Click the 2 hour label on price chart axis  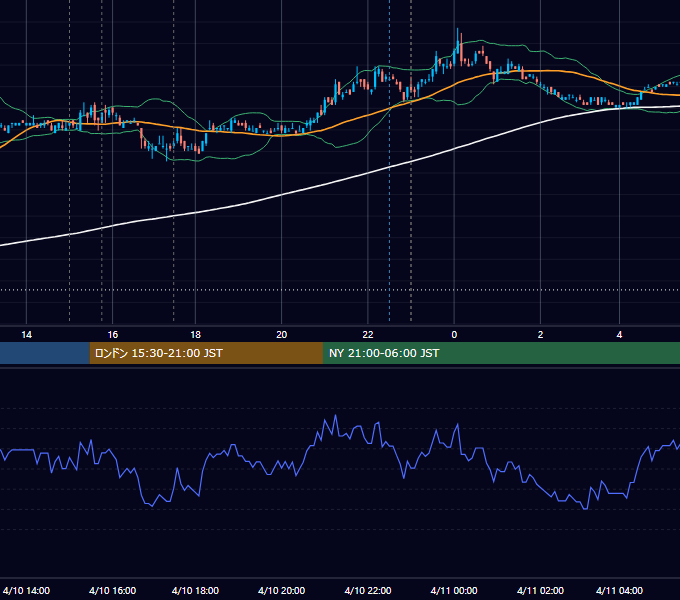(540, 335)
